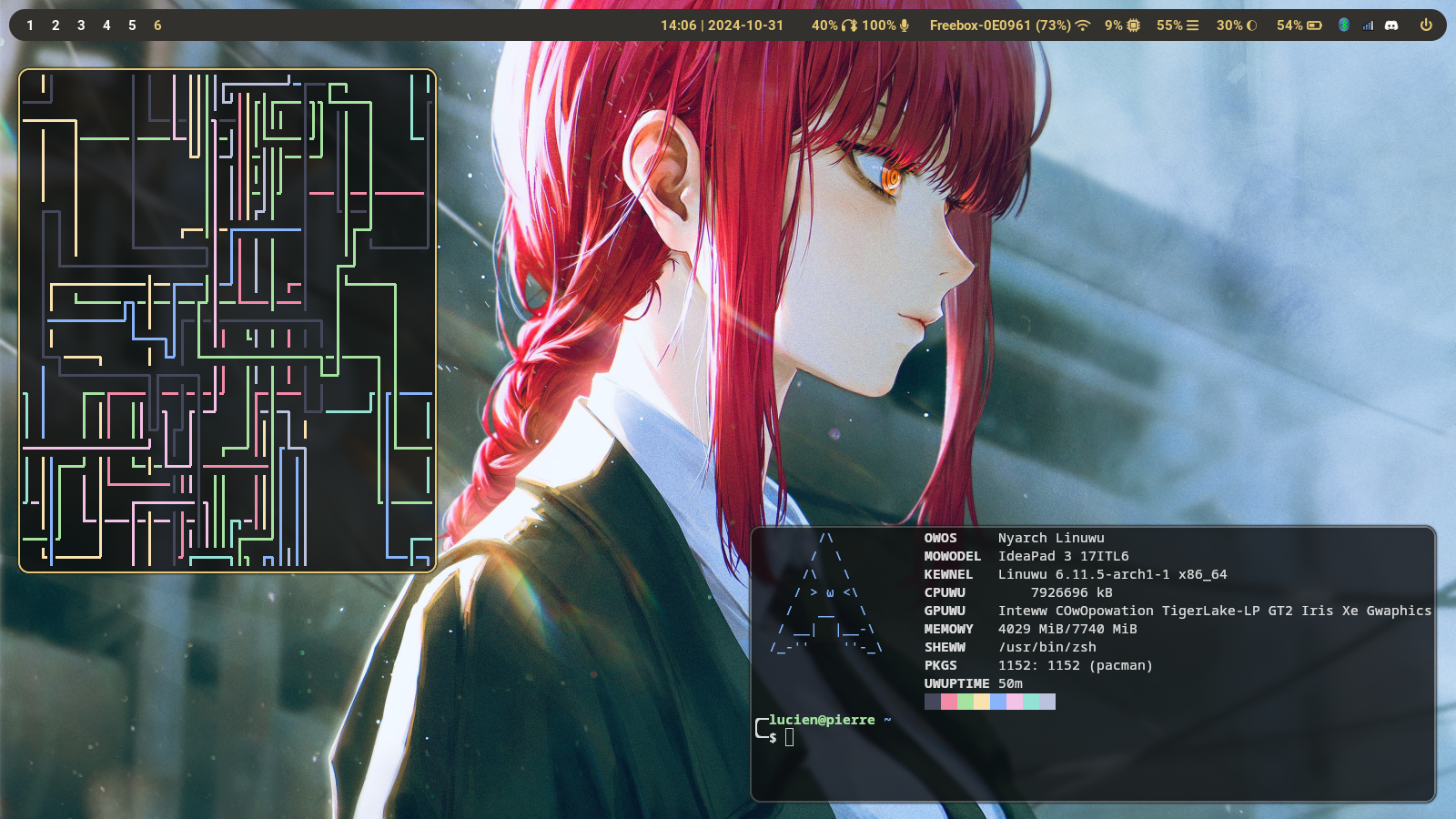
Task: Click the 100% microphone indicator
Action: pyautogui.click(x=885, y=25)
